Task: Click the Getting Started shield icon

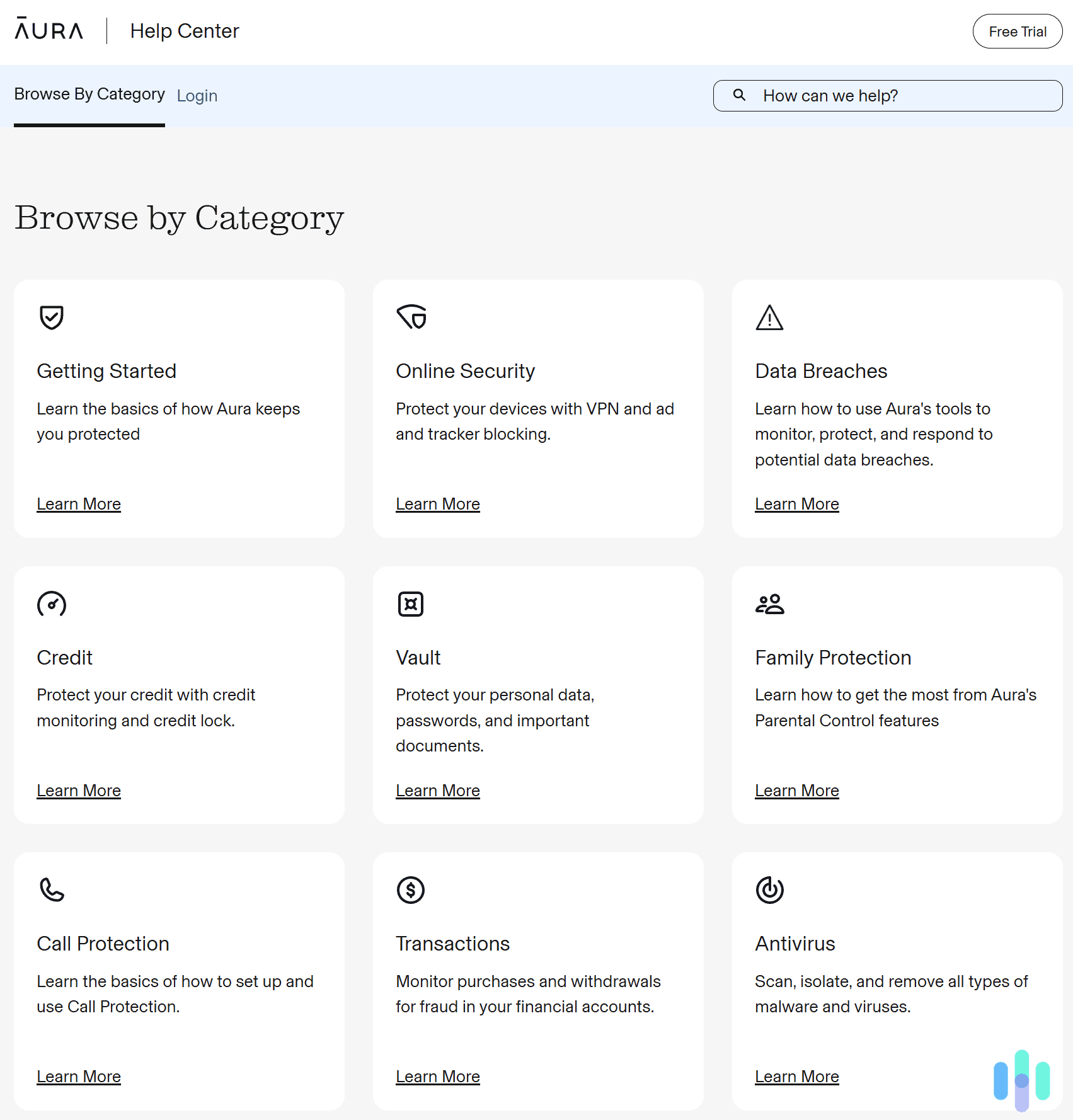Action: pyautogui.click(x=52, y=317)
